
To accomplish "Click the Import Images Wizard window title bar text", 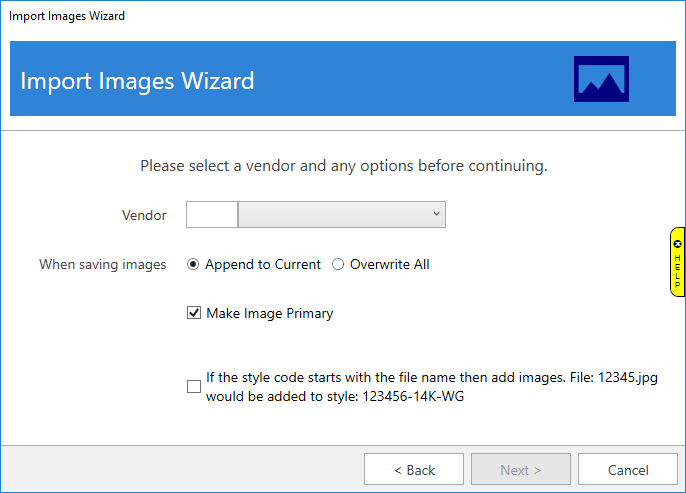I will (x=67, y=16).
